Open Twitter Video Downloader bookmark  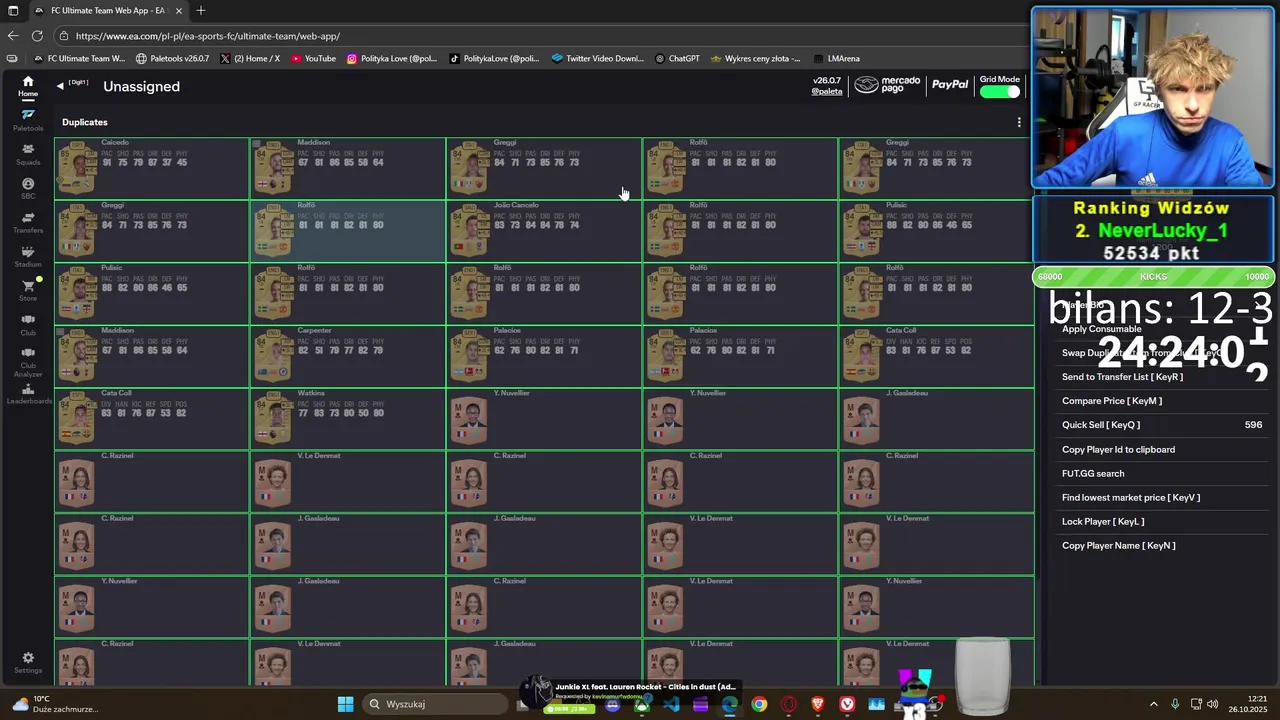click(597, 59)
